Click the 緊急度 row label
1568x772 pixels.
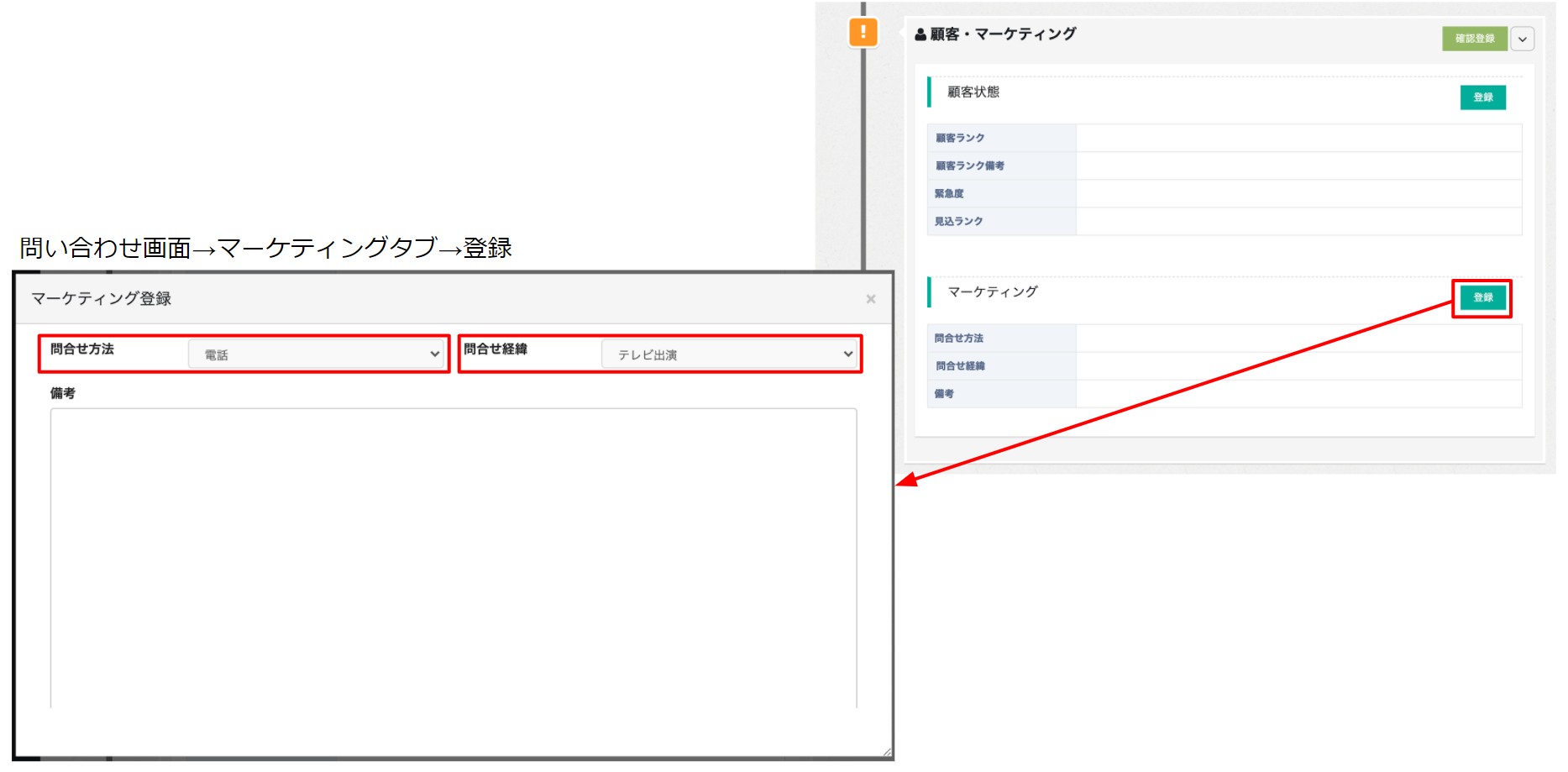pyautogui.click(x=949, y=193)
